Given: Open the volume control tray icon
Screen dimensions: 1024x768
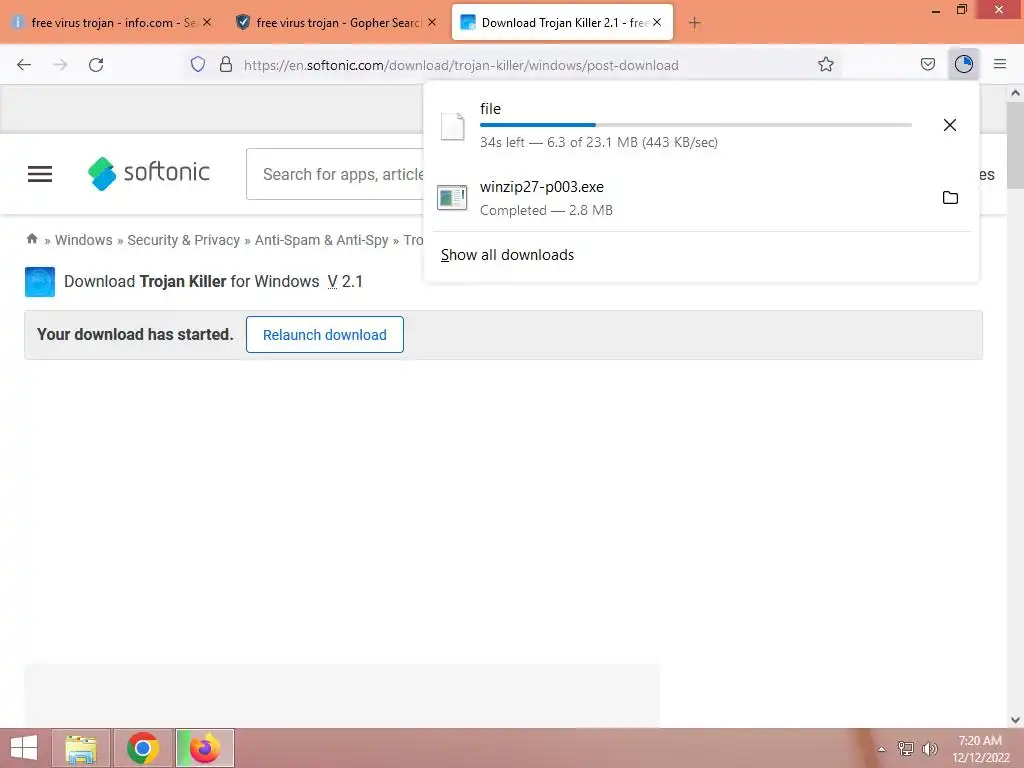Looking at the screenshot, I should click(930, 749).
